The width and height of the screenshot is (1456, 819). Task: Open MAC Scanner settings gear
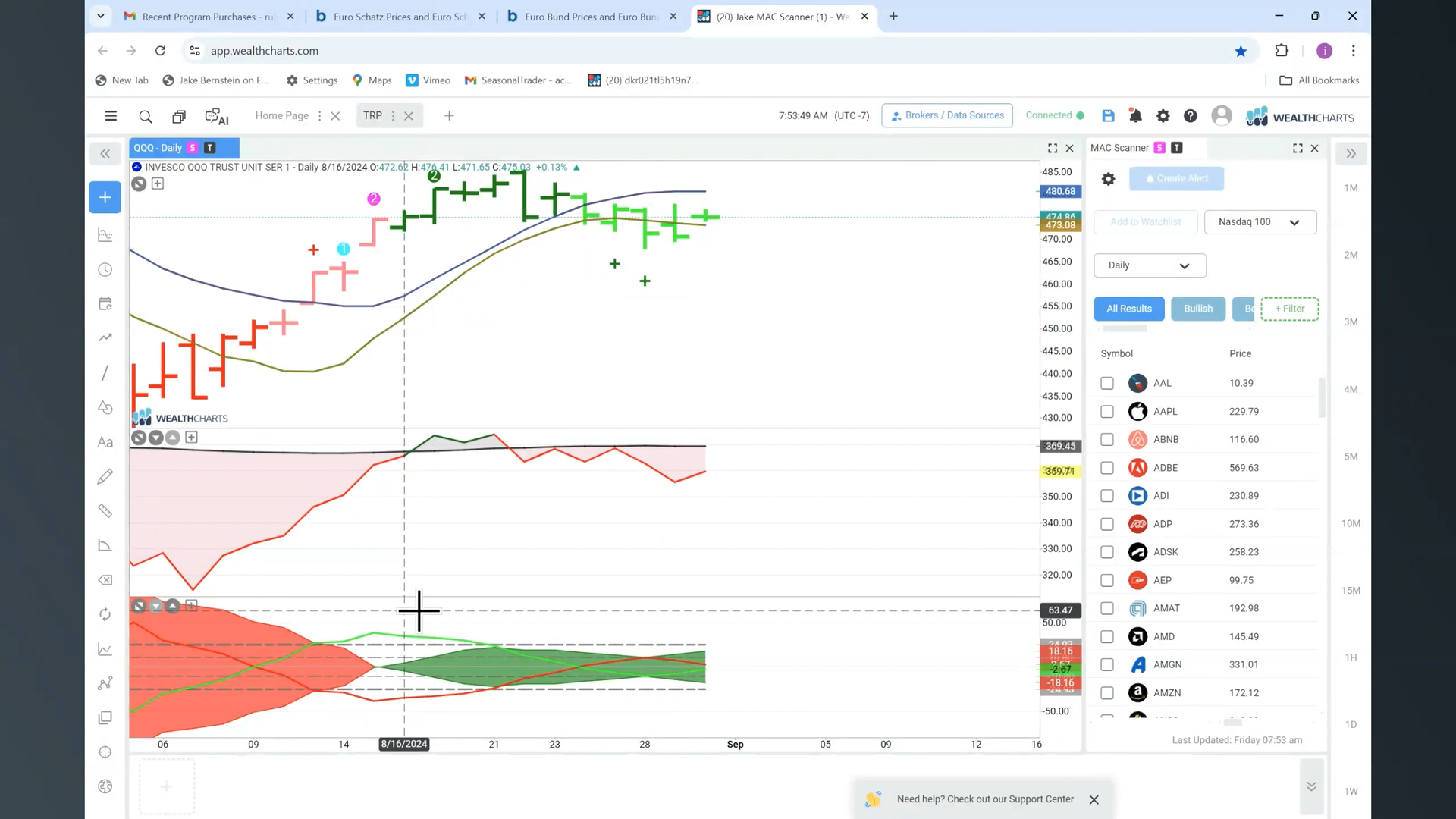(x=1108, y=179)
